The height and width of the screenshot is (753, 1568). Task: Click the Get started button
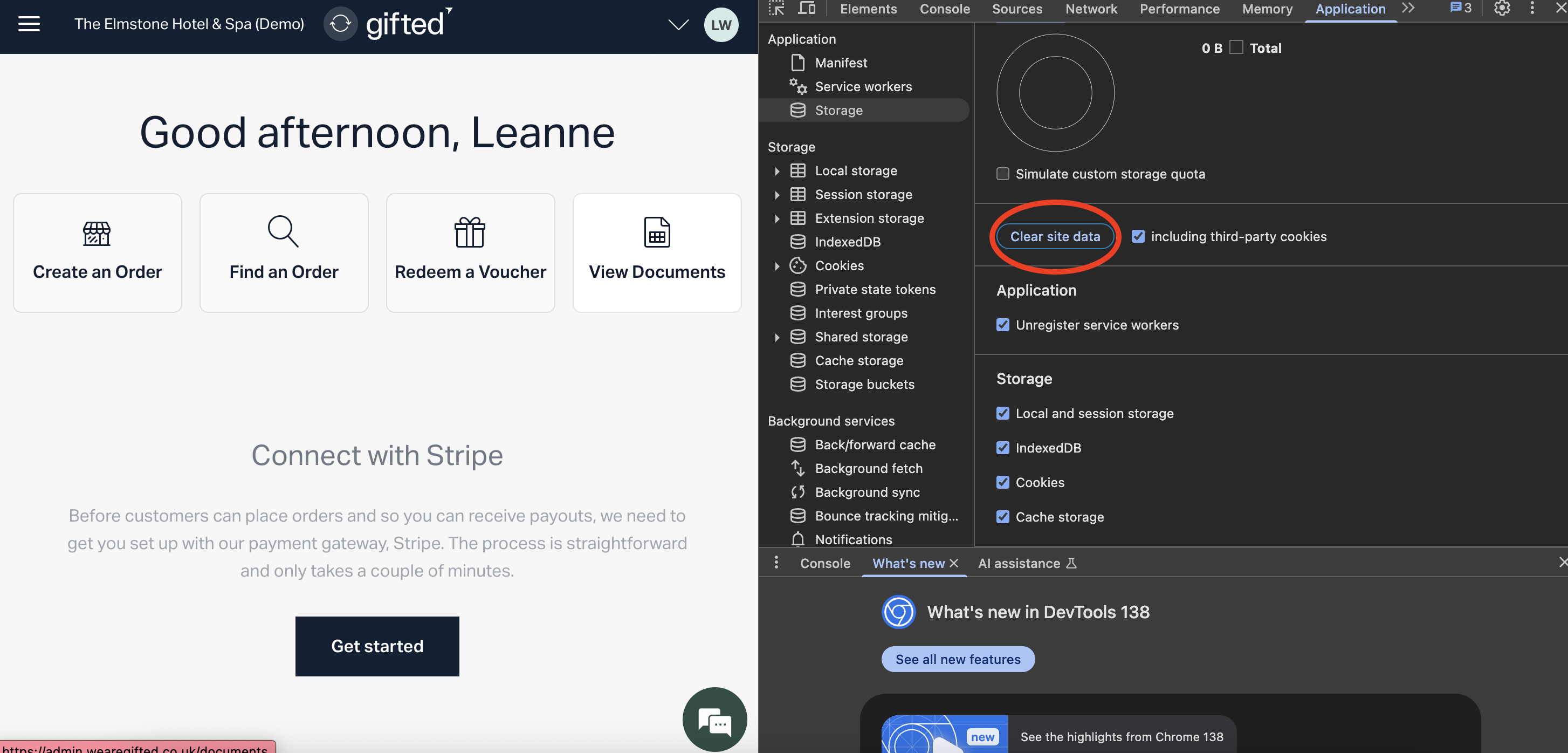pyautogui.click(x=377, y=646)
